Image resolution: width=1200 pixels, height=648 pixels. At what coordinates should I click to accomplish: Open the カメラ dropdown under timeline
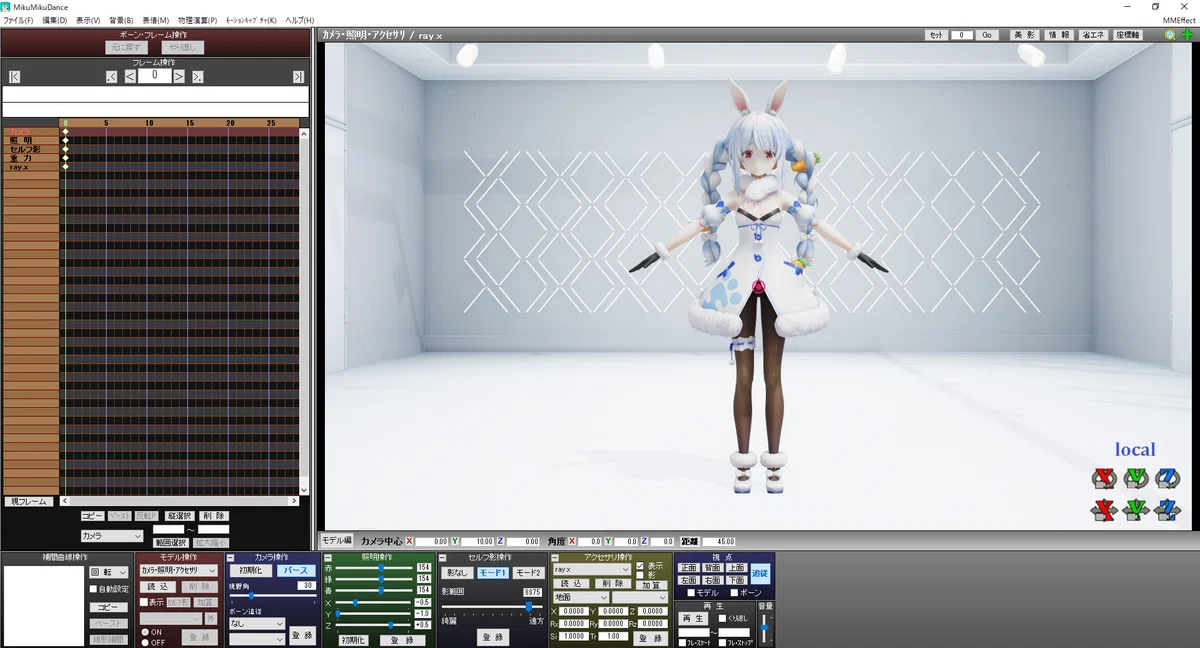coord(111,536)
